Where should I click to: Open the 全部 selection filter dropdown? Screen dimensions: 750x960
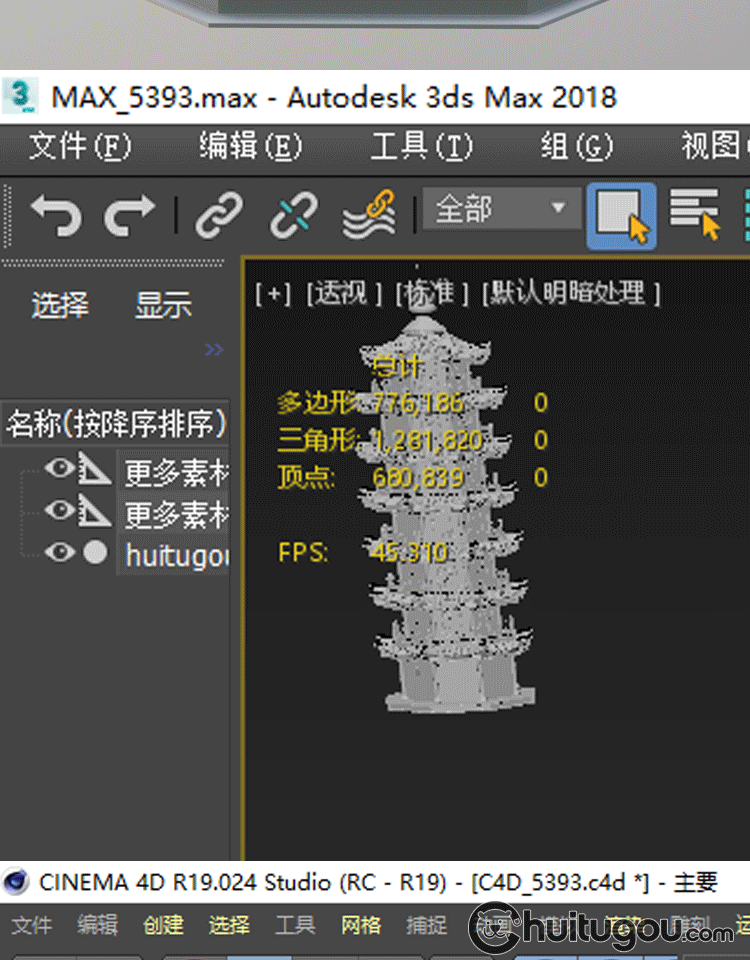point(501,209)
